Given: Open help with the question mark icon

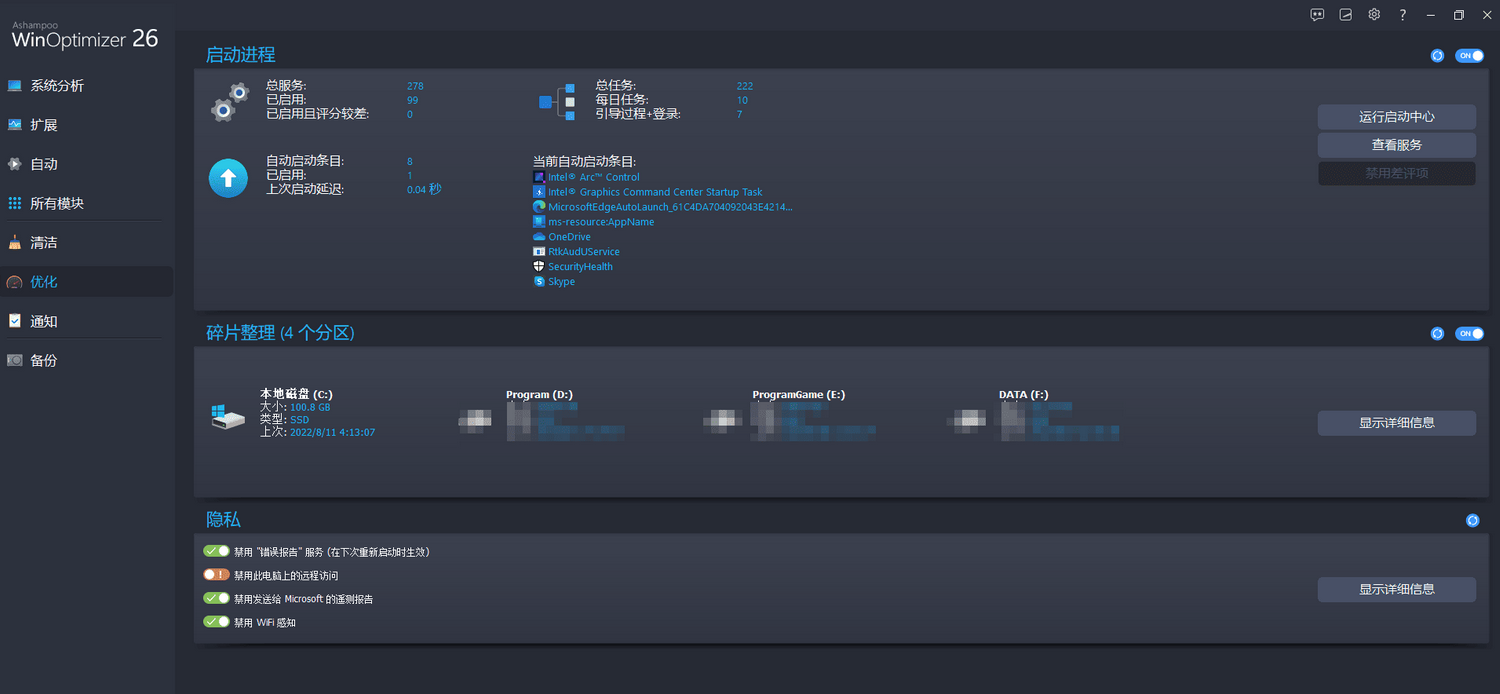Looking at the screenshot, I should click(1403, 15).
